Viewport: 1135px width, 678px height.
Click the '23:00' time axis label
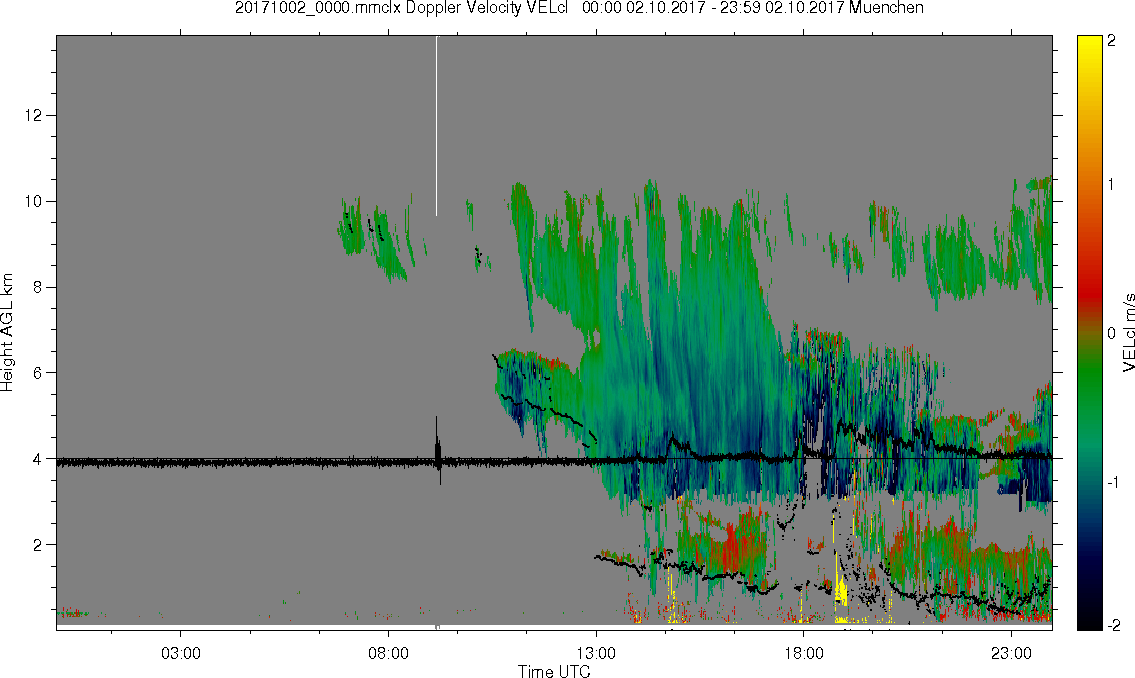1011,653
